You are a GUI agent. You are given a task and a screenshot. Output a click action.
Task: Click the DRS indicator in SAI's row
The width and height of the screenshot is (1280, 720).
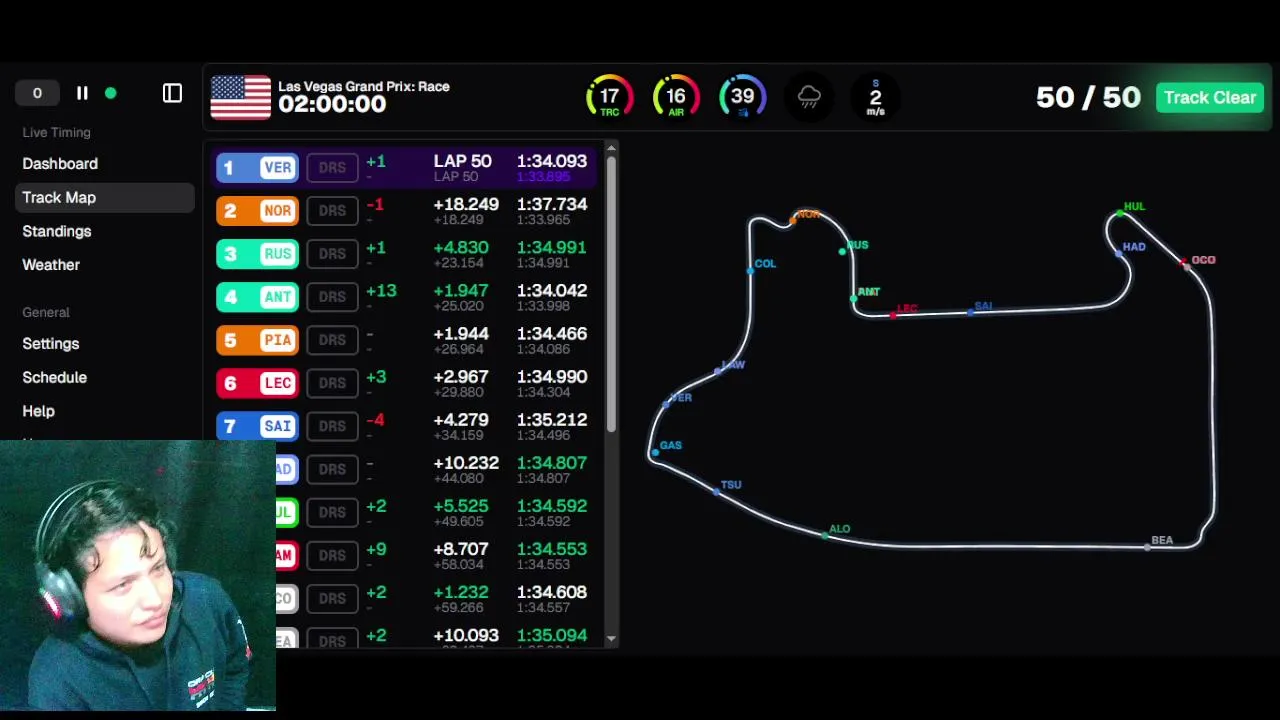click(332, 426)
